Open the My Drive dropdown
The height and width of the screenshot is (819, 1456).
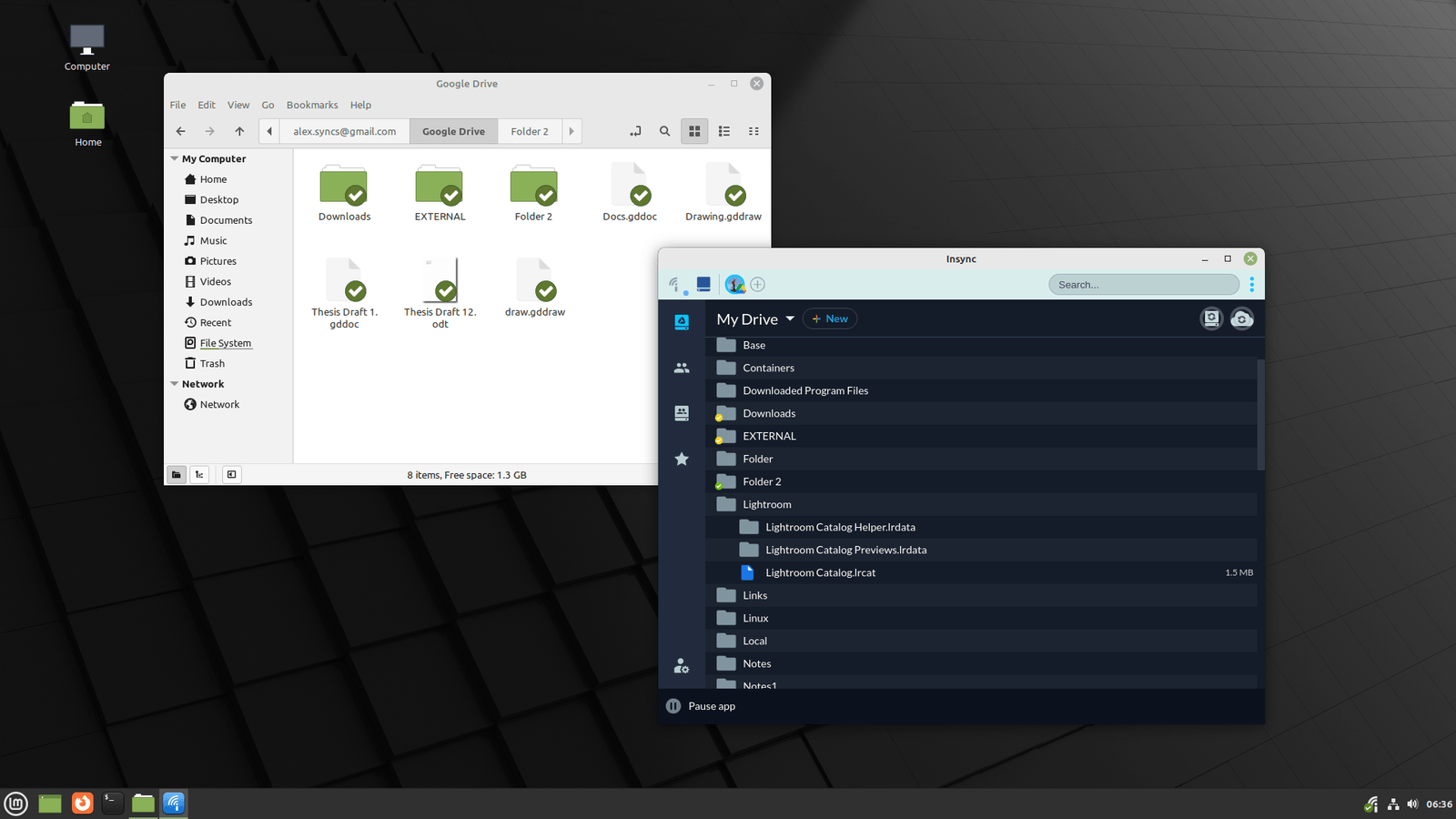[x=790, y=318]
